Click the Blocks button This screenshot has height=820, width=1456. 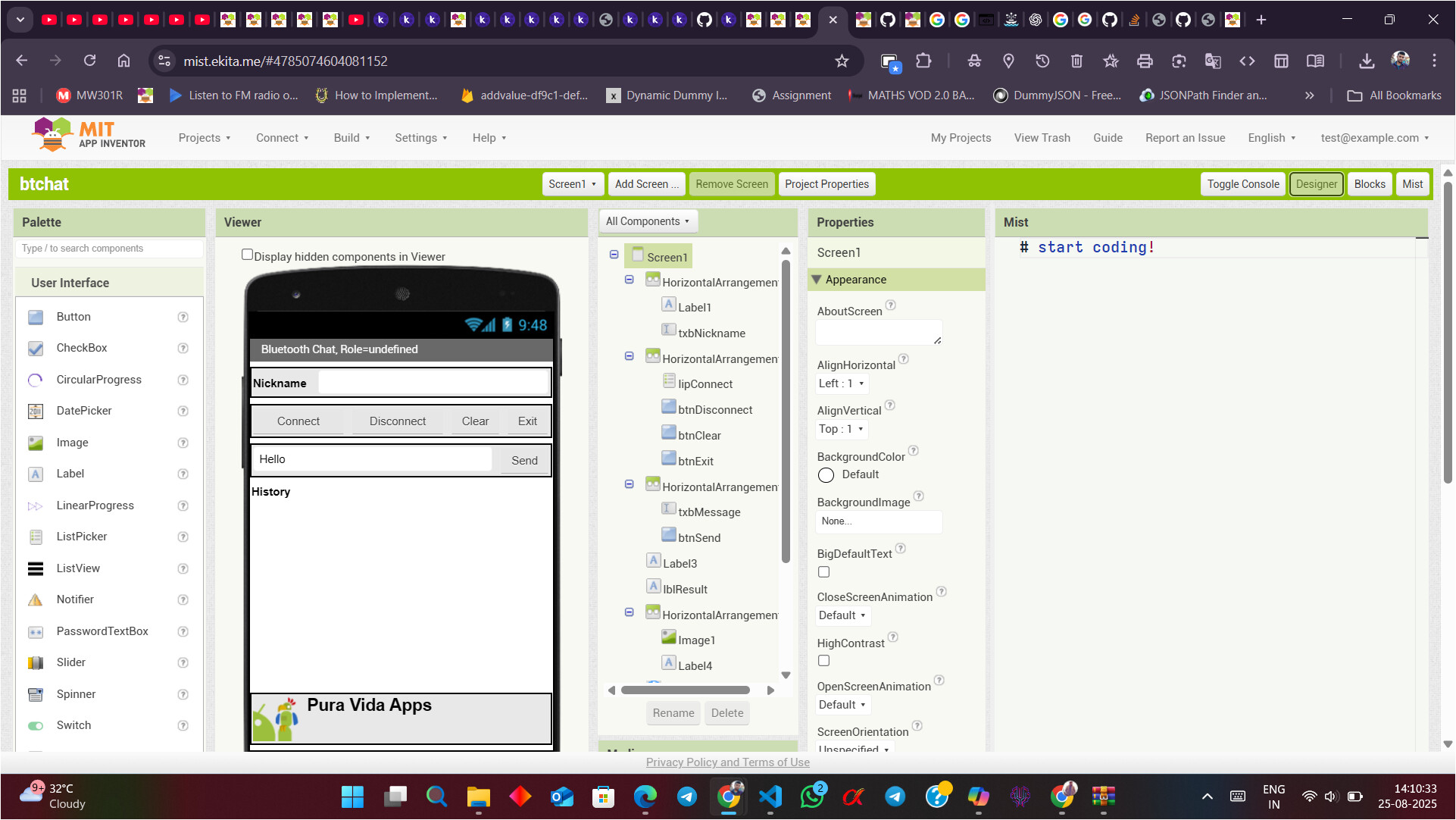(x=1369, y=184)
